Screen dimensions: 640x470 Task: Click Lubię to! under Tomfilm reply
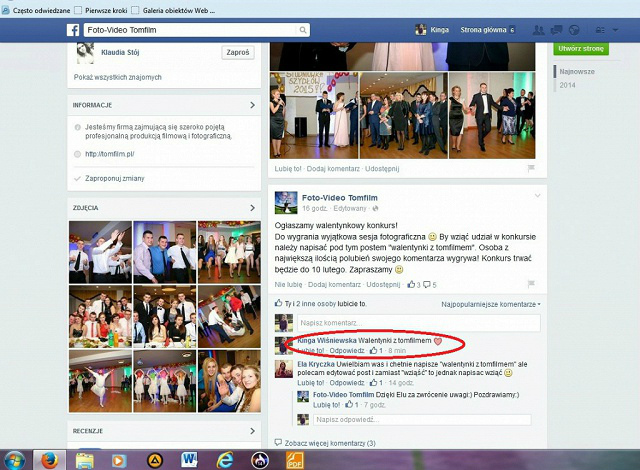[x=326, y=405]
